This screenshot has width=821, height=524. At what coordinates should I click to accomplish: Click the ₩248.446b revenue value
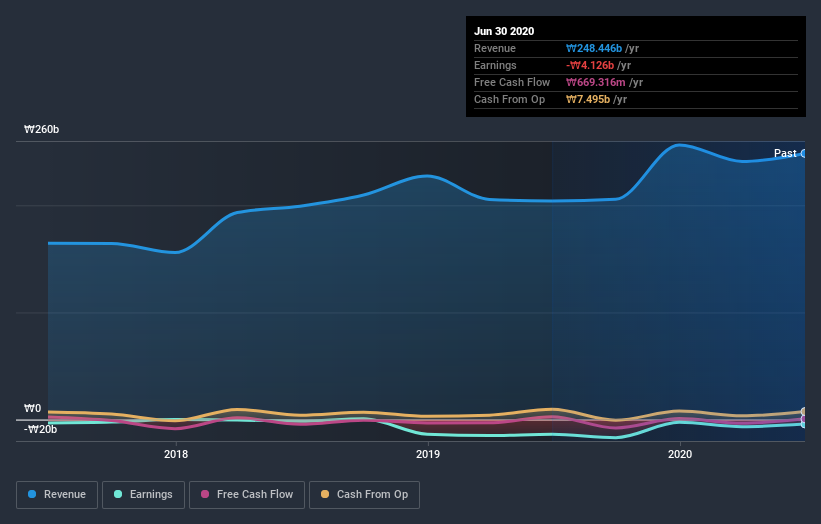click(594, 48)
